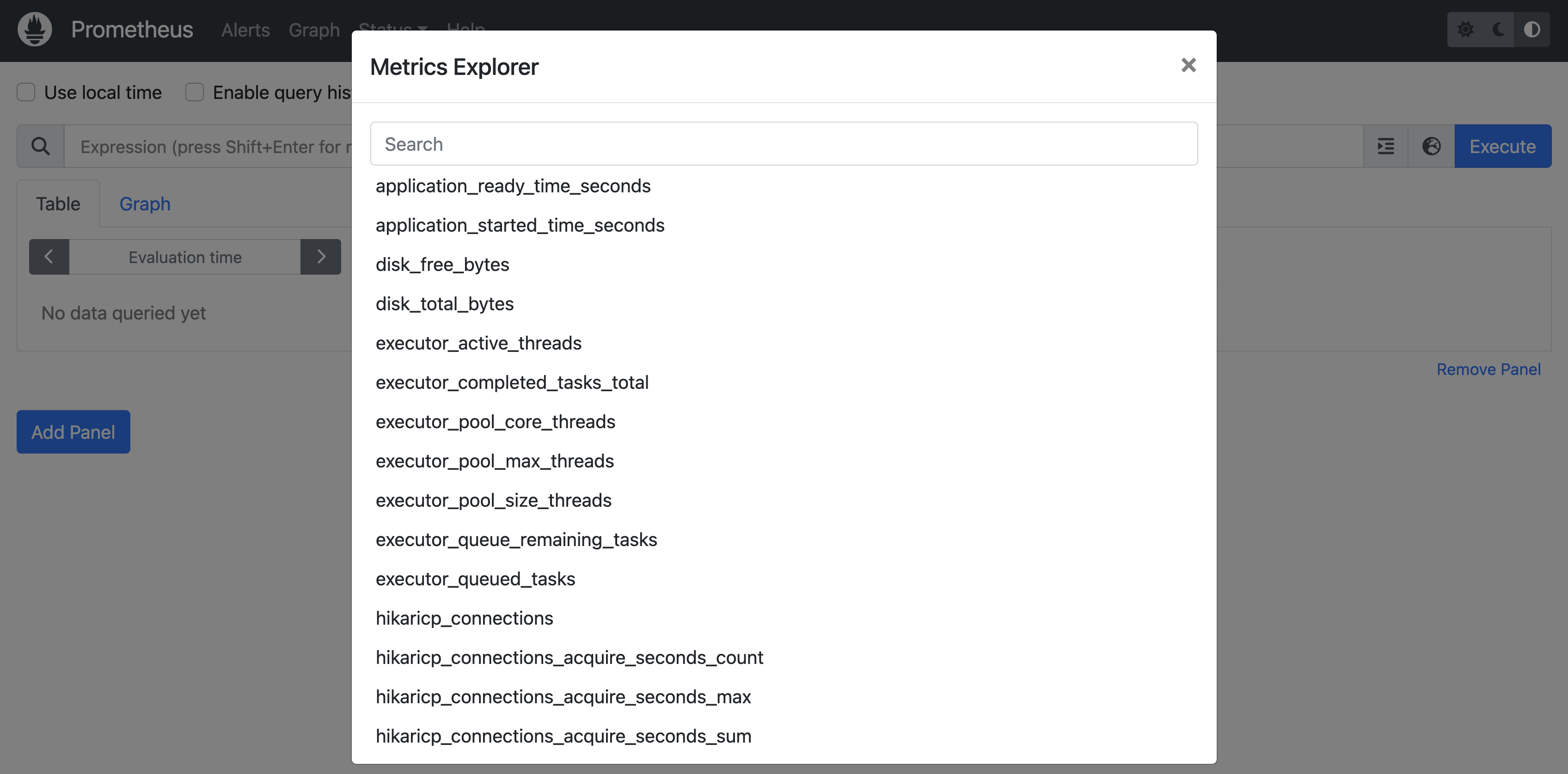Toggle Use local time checkbox
This screenshot has width=1568, height=774.
pos(25,92)
